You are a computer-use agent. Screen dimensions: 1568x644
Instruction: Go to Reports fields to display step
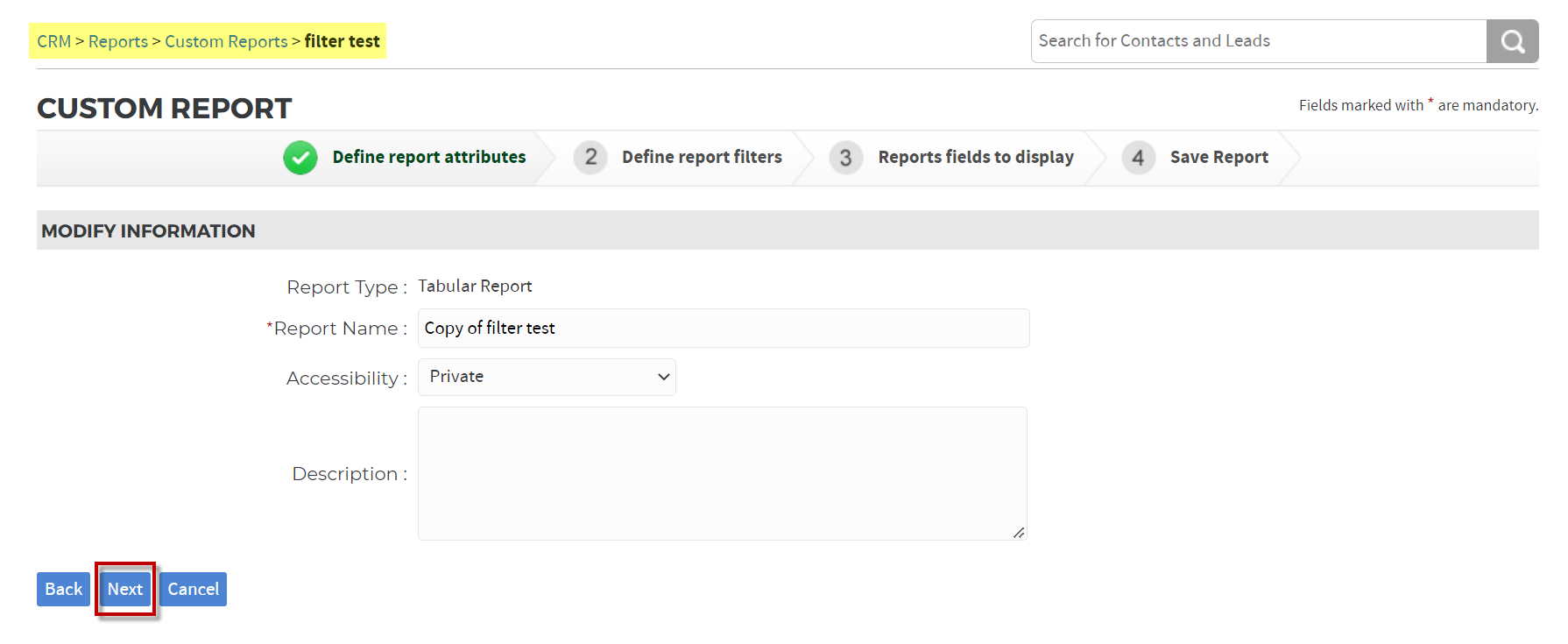coord(976,157)
